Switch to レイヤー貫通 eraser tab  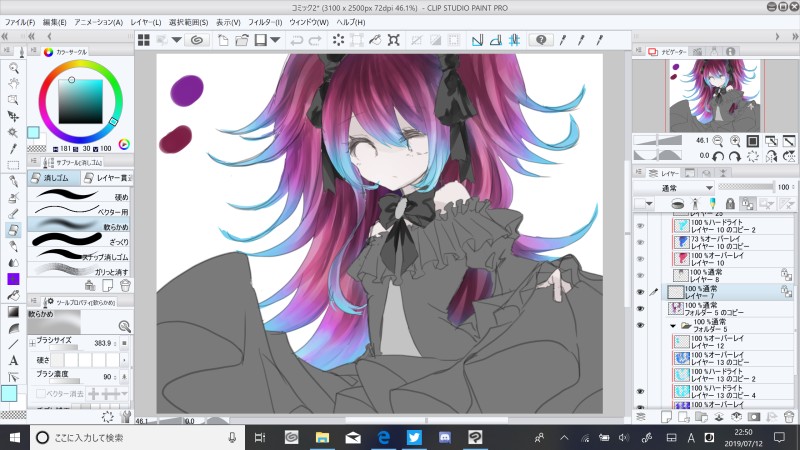107,178
